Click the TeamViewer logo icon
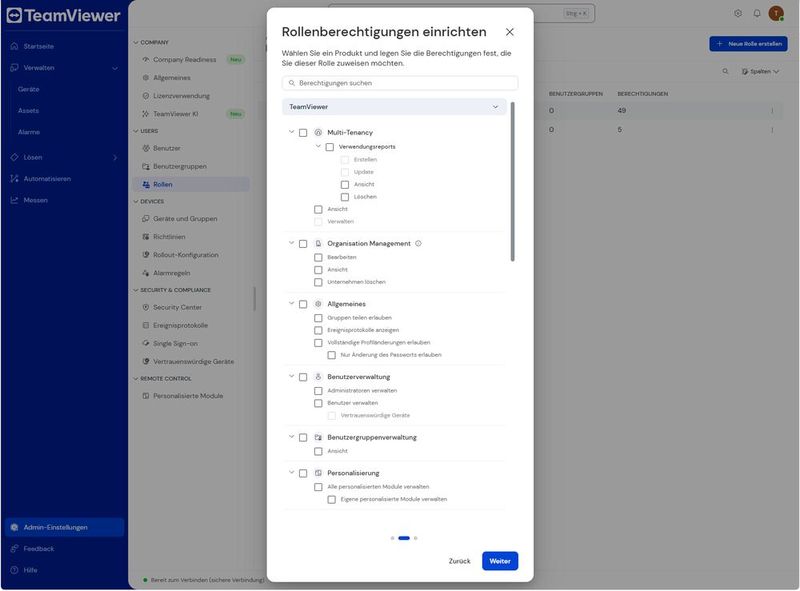The height and width of the screenshot is (591, 800). click(x=14, y=15)
